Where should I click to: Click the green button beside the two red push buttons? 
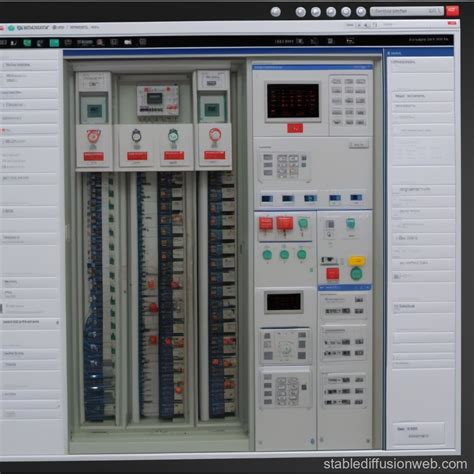pyautogui.click(x=303, y=224)
